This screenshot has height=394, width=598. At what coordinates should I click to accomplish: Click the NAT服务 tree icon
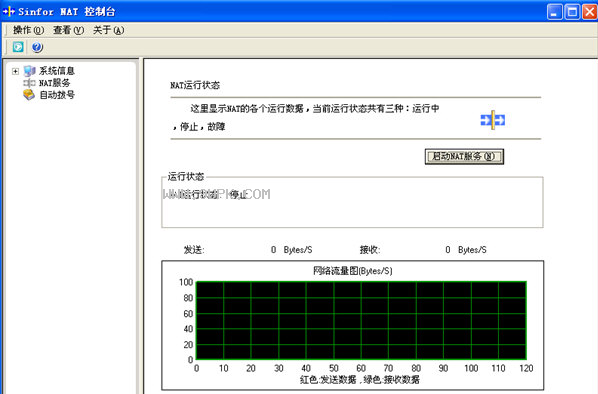29,83
